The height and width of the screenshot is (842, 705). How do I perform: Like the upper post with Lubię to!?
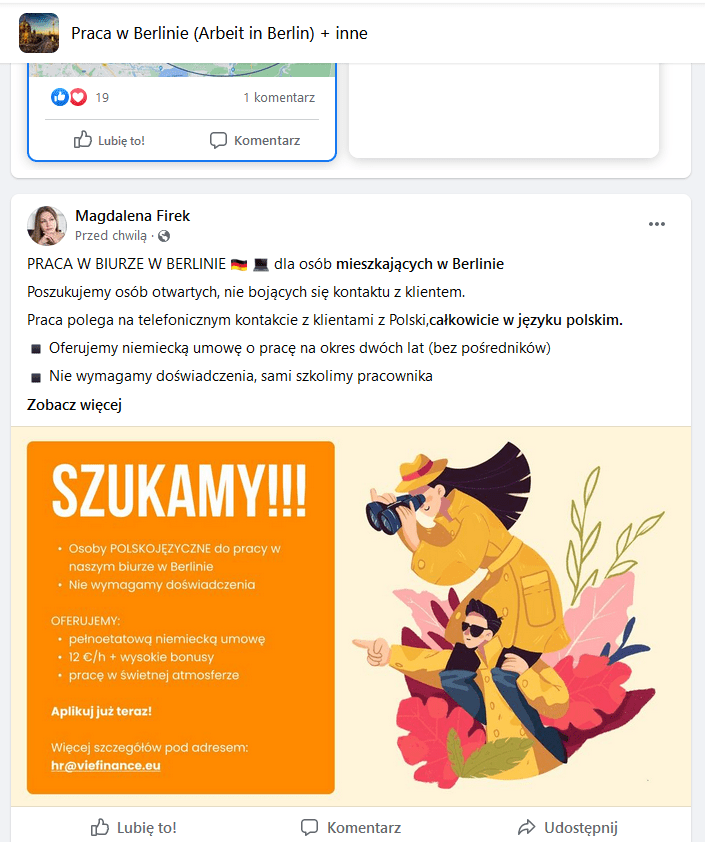point(110,140)
